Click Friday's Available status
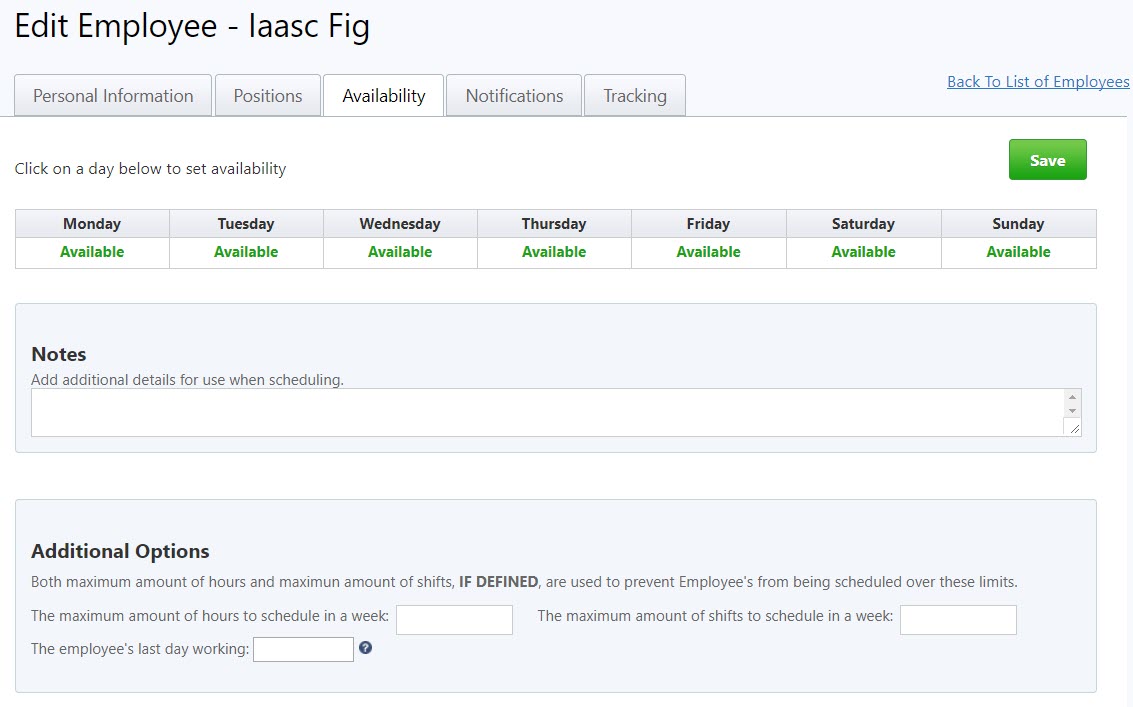This screenshot has height=707, width=1133. (708, 252)
